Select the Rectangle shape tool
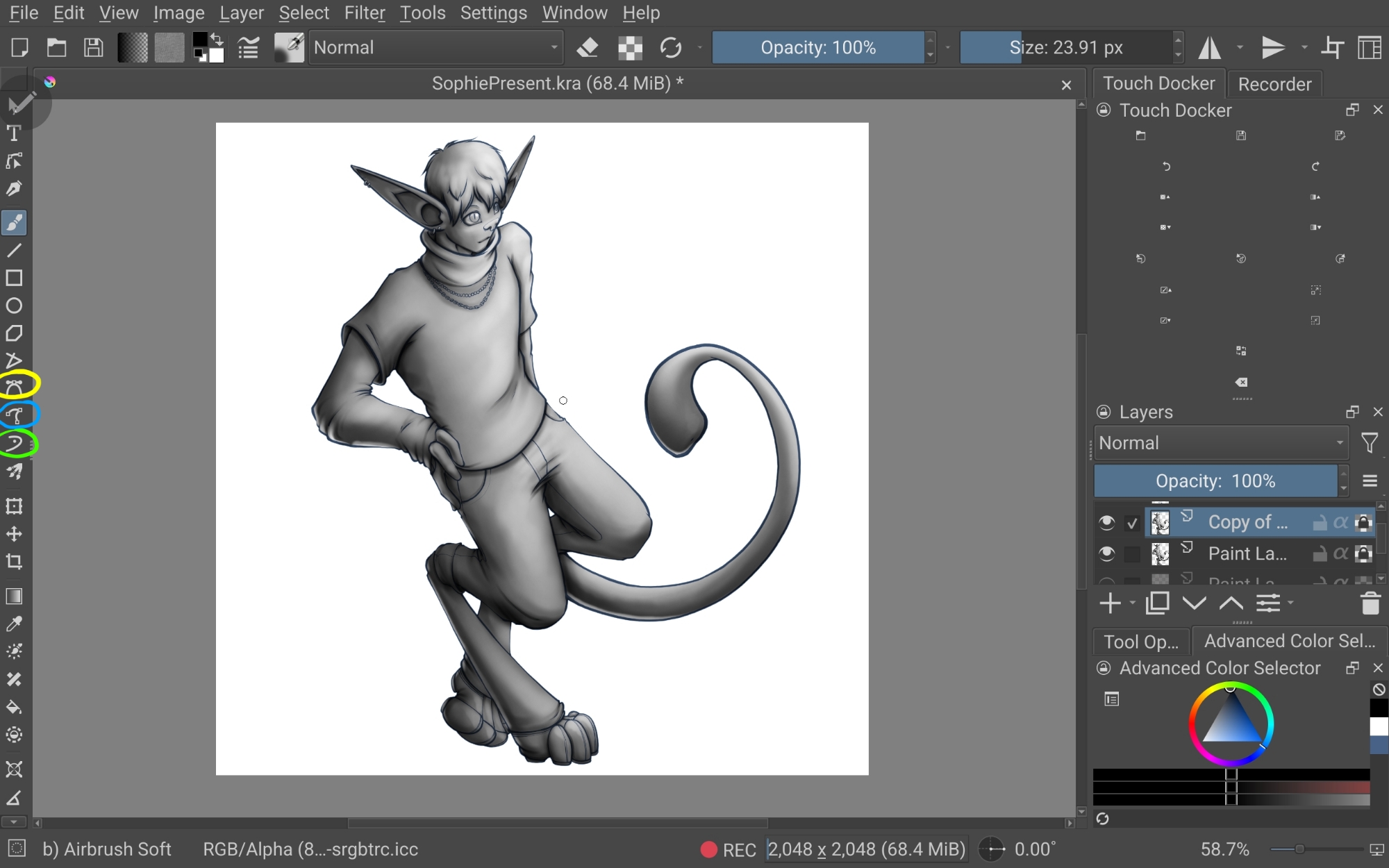 [14, 278]
